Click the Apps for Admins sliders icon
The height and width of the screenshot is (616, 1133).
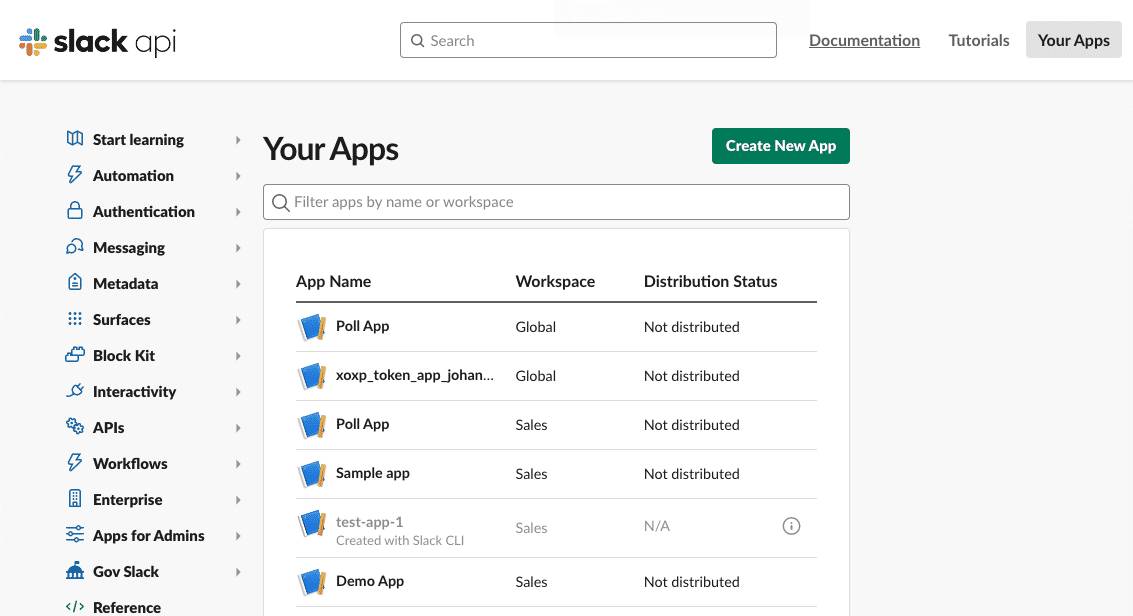pos(74,534)
